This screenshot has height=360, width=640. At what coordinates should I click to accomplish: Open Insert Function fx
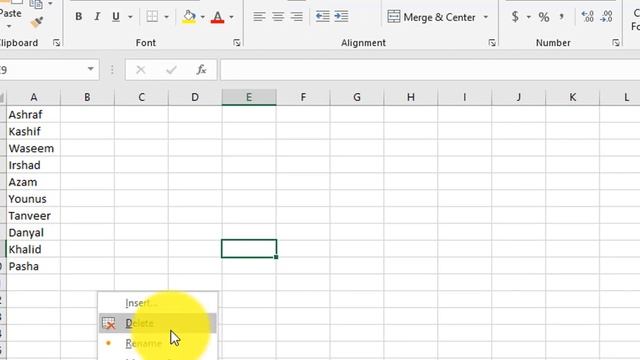(x=201, y=70)
